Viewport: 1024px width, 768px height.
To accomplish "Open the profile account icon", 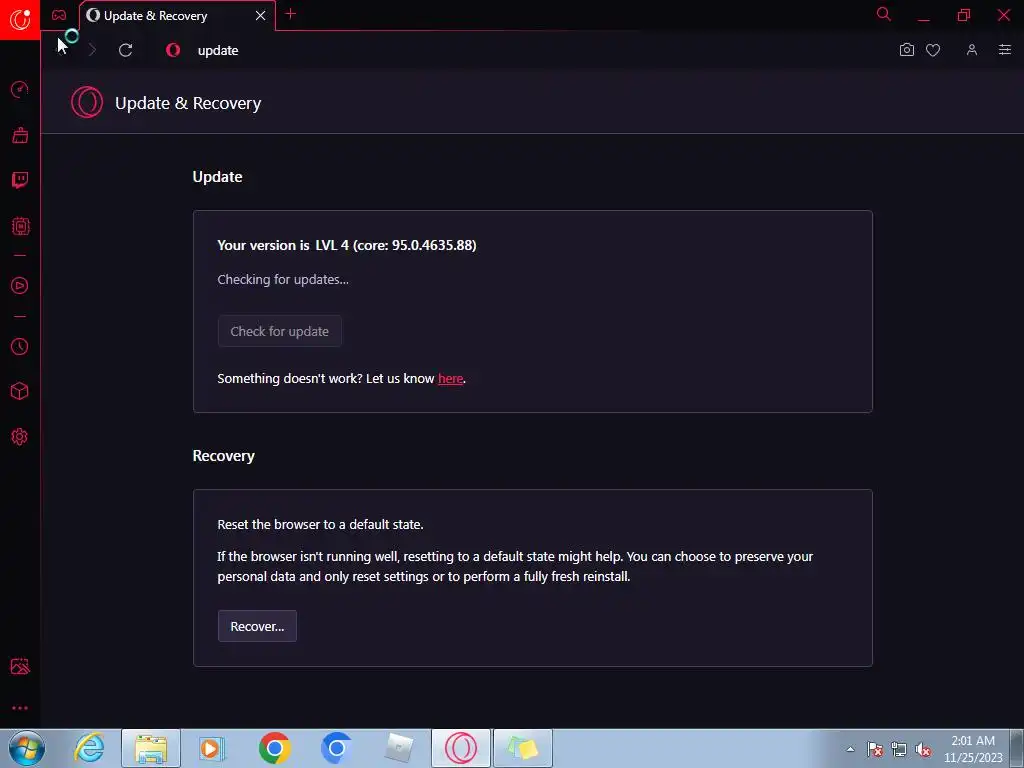I will [x=972, y=50].
